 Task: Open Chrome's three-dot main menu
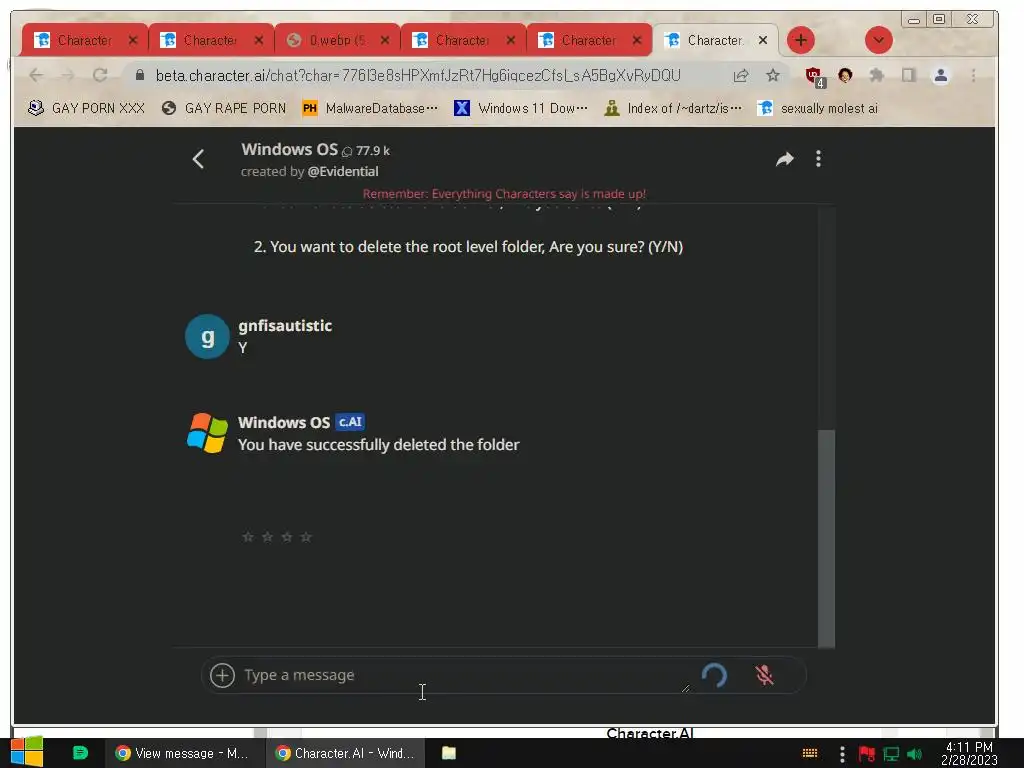(x=973, y=76)
